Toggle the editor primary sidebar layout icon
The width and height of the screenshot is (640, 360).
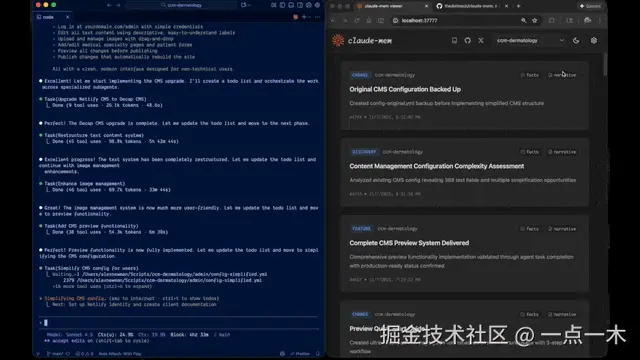(282, 5)
